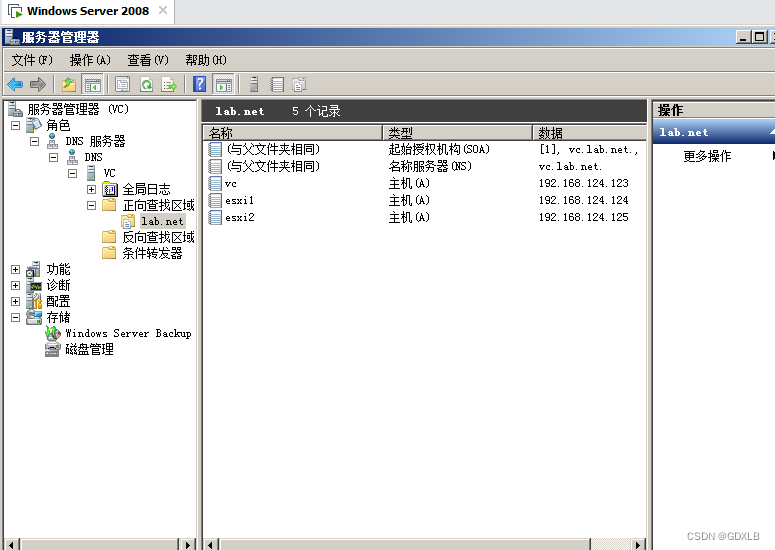This screenshot has height=550, width=775.
Task: Select the 名称服务器(NS) record row
Action: pyautogui.click(x=427, y=166)
